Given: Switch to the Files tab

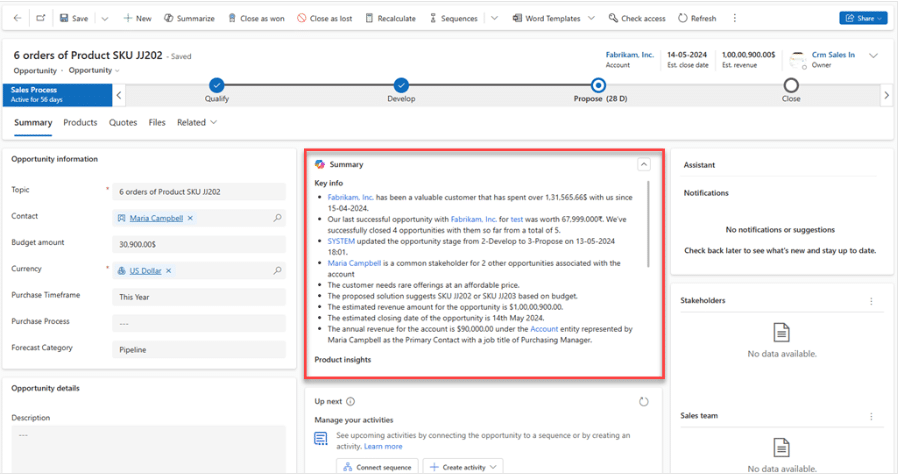Looking at the screenshot, I should [x=157, y=123].
